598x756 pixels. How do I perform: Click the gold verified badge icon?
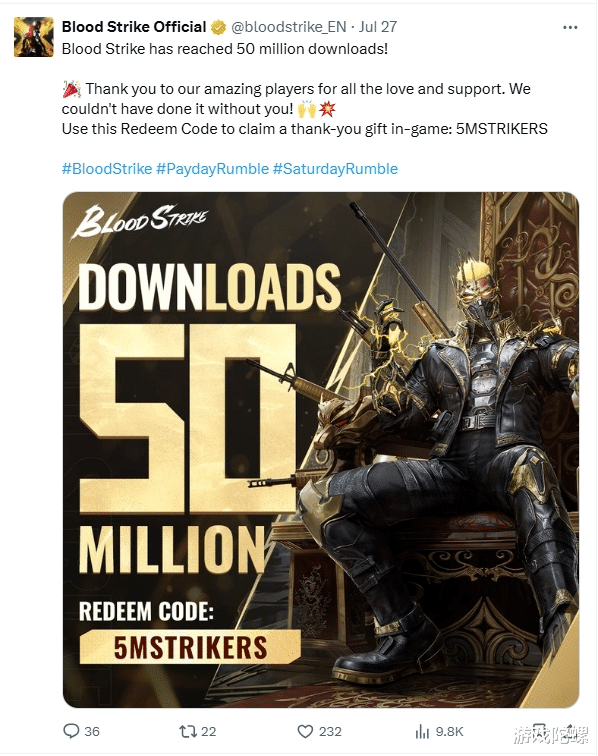coord(218,27)
